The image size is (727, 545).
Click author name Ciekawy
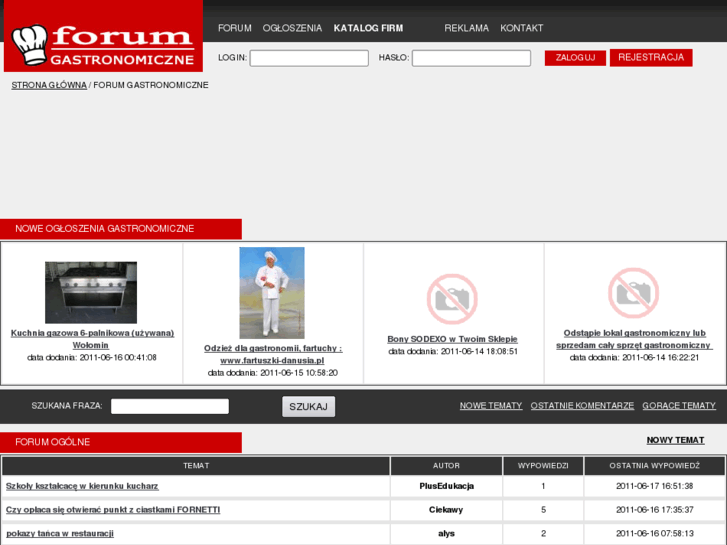point(446,510)
